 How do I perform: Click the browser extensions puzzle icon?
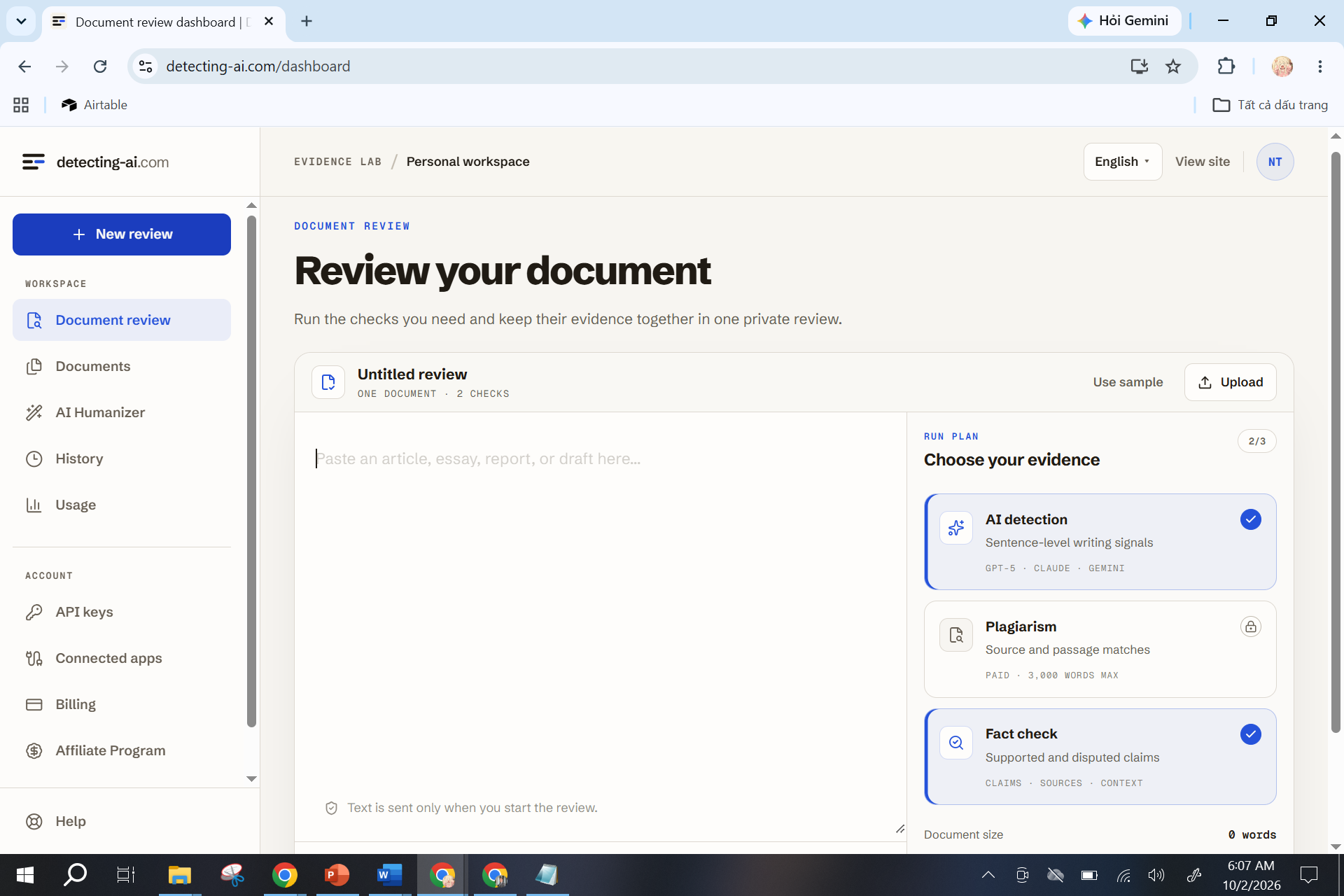(x=1226, y=66)
